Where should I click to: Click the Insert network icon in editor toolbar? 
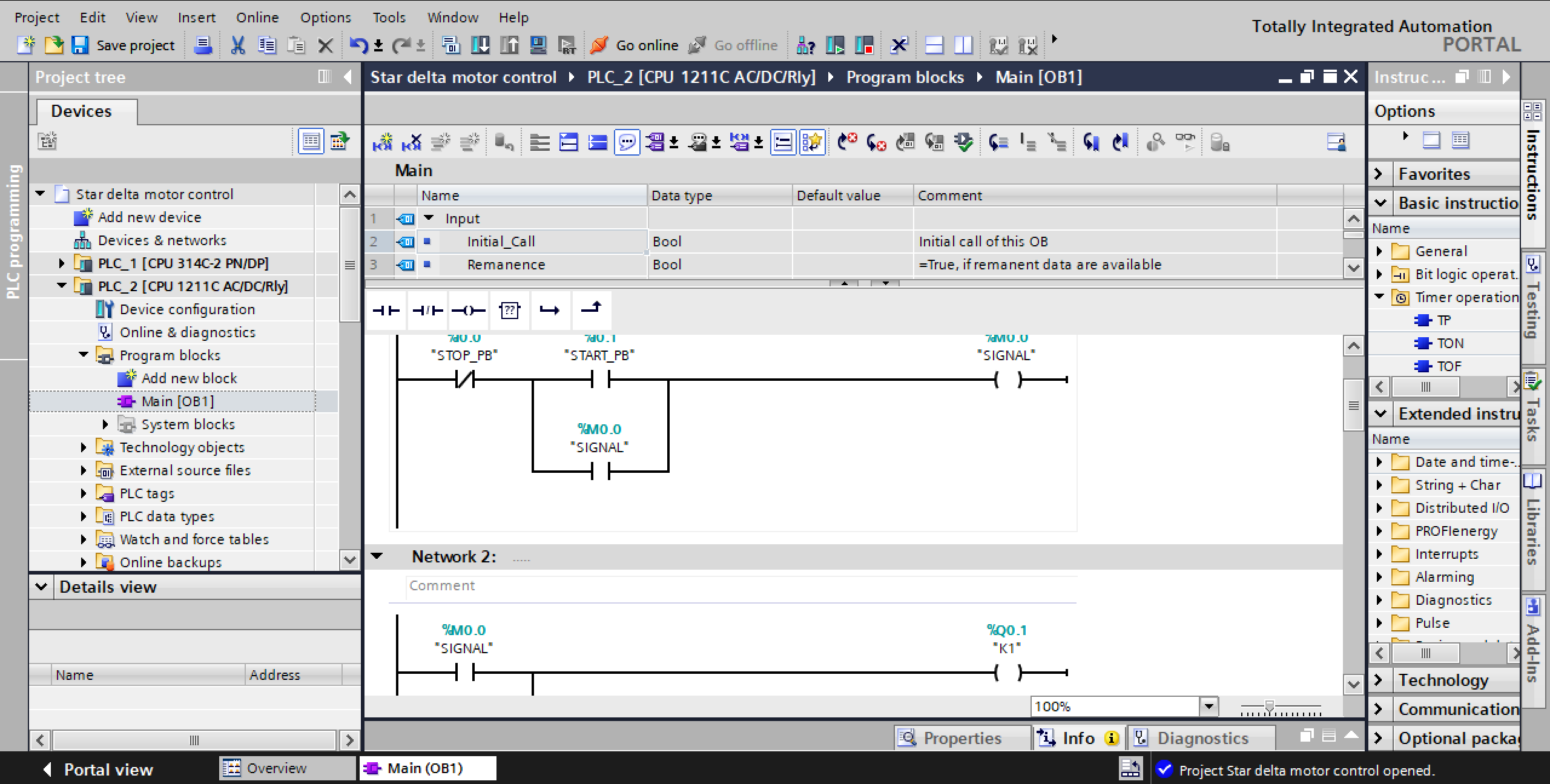point(382,143)
